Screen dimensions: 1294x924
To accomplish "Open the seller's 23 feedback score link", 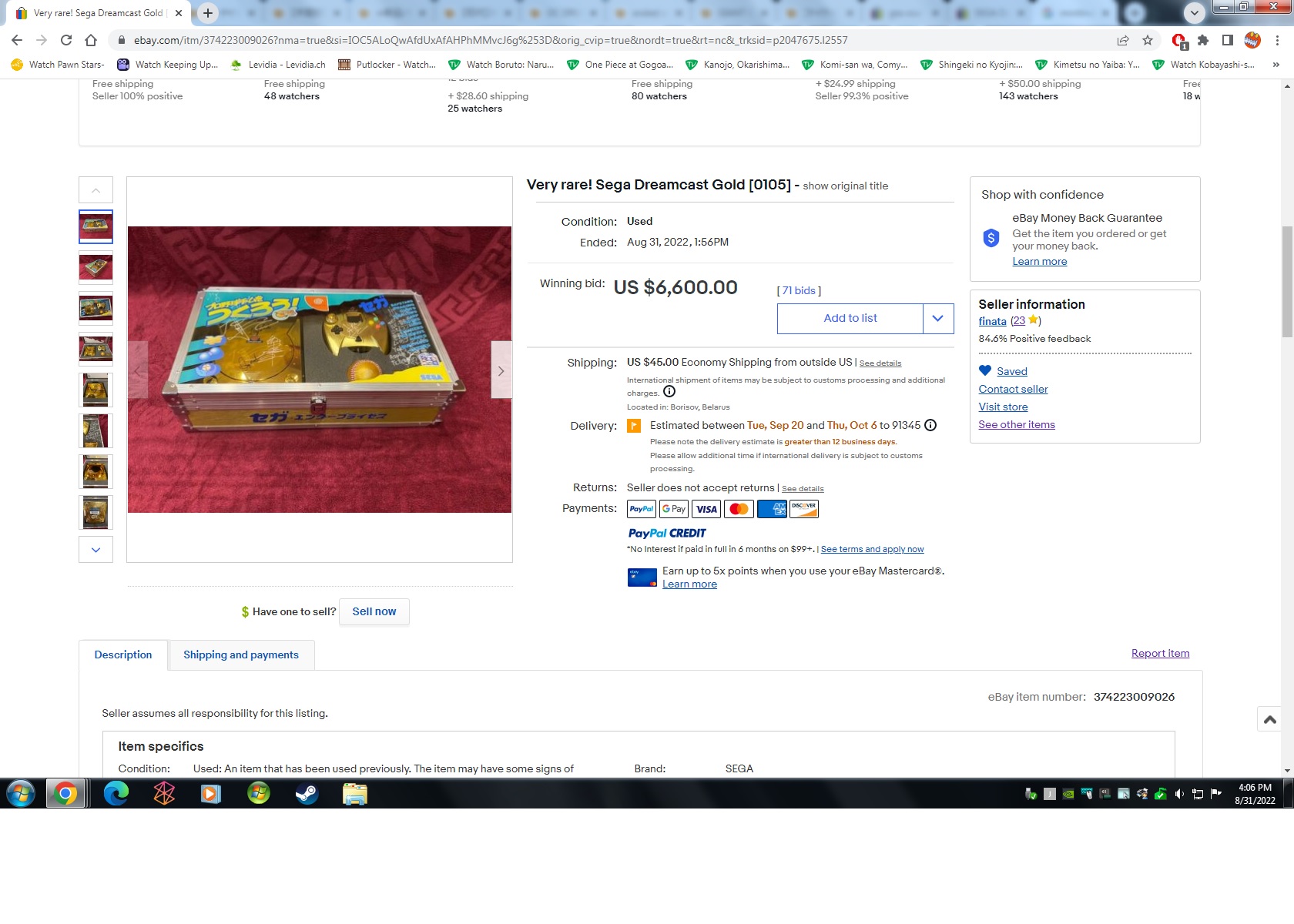I will click(x=1019, y=321).
